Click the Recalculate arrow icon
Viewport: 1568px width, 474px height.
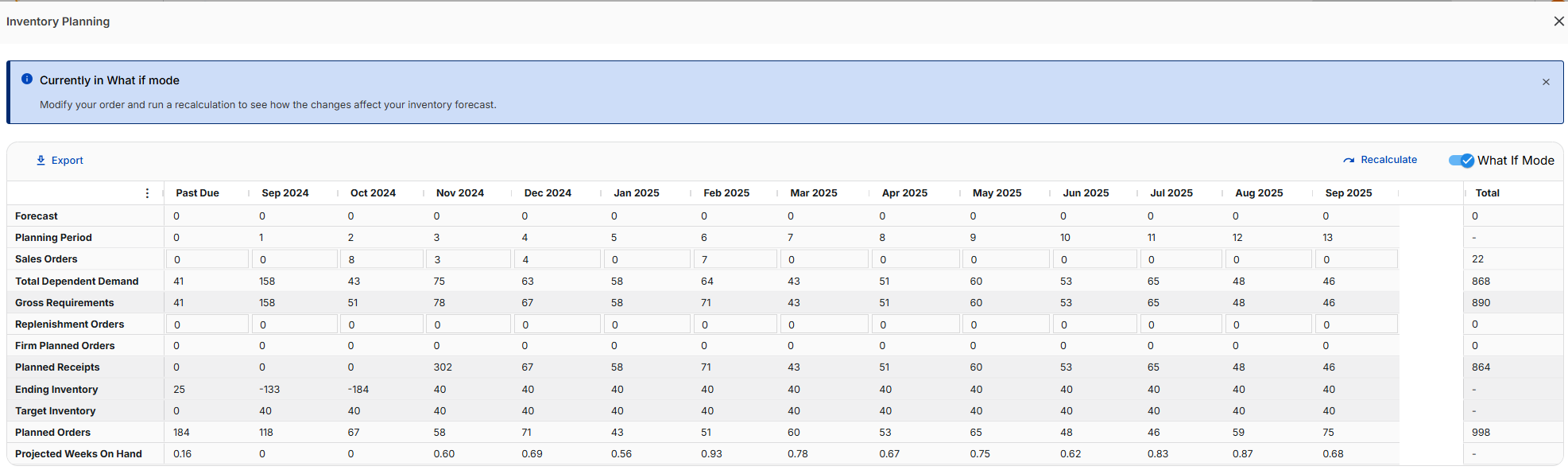(x=1349, y=161)
